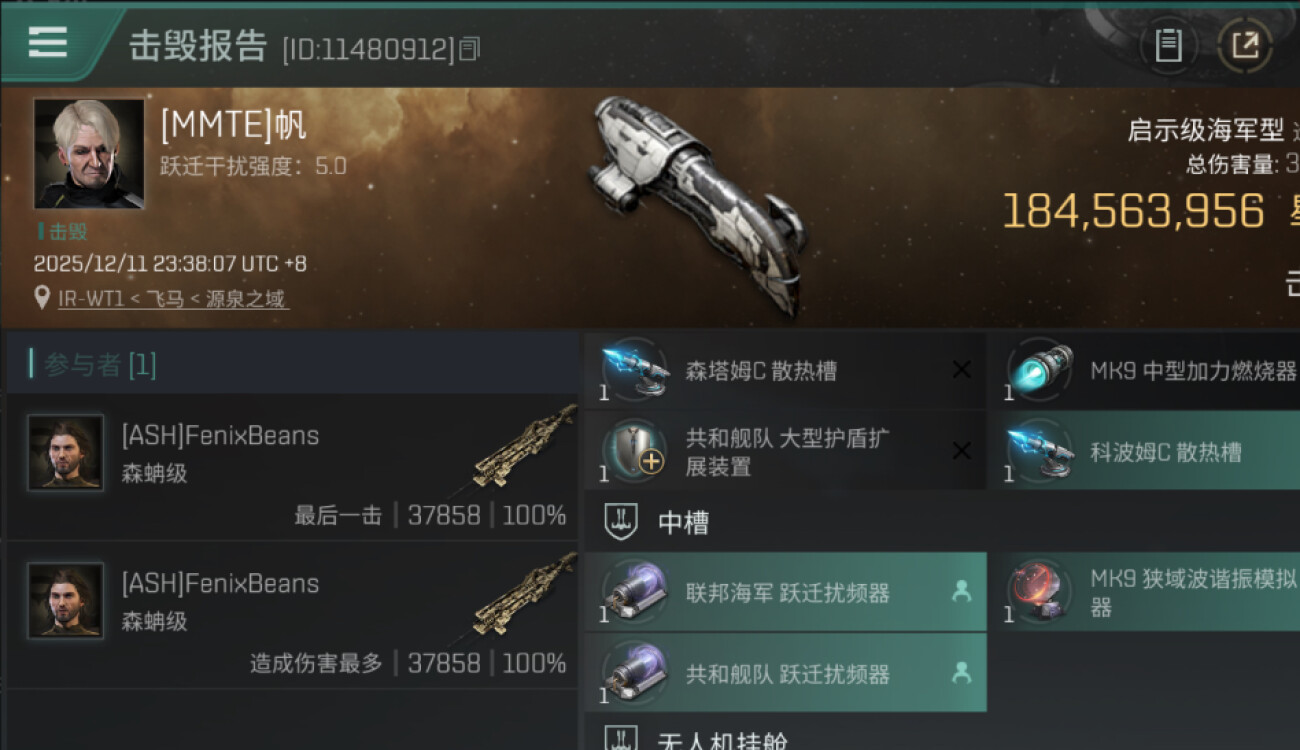1300x750 pixels.
Task: Open the clipboard report icon
Action: [x=1168, y=45]
